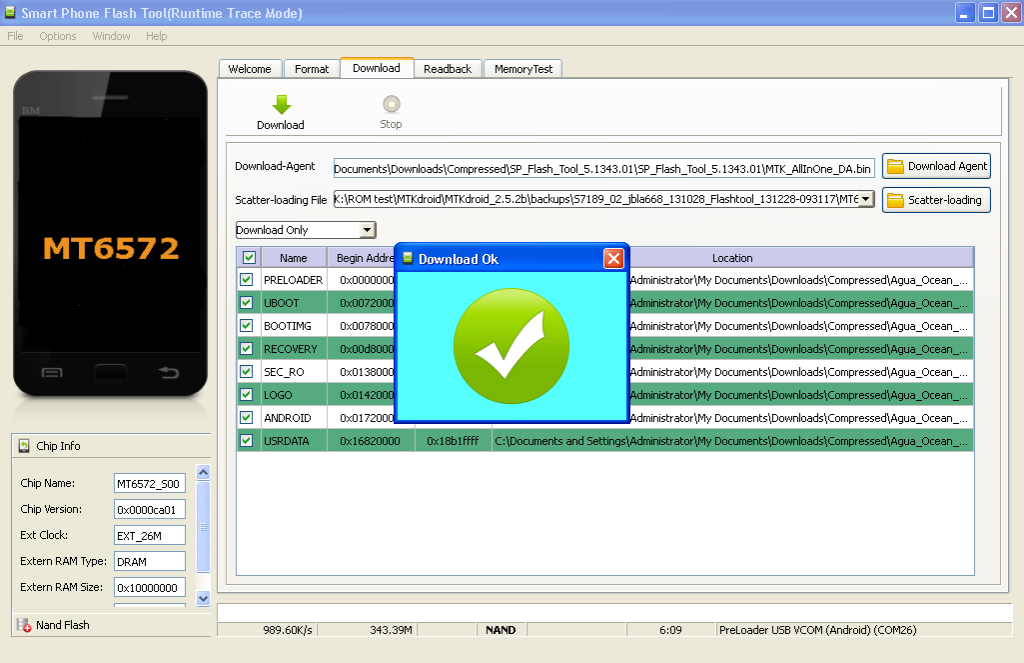Click the Download Agent button
The height and width of the screenshot is (663, 1024).
pos(936,166)
